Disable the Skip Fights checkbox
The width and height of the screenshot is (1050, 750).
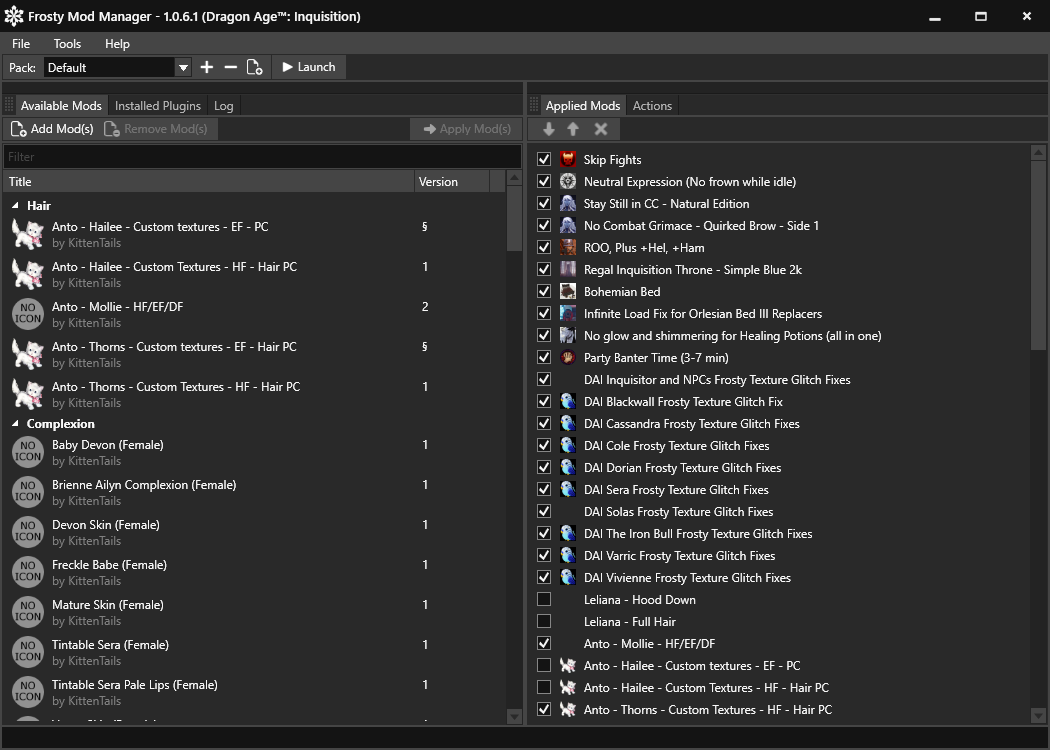coord(544,160)
